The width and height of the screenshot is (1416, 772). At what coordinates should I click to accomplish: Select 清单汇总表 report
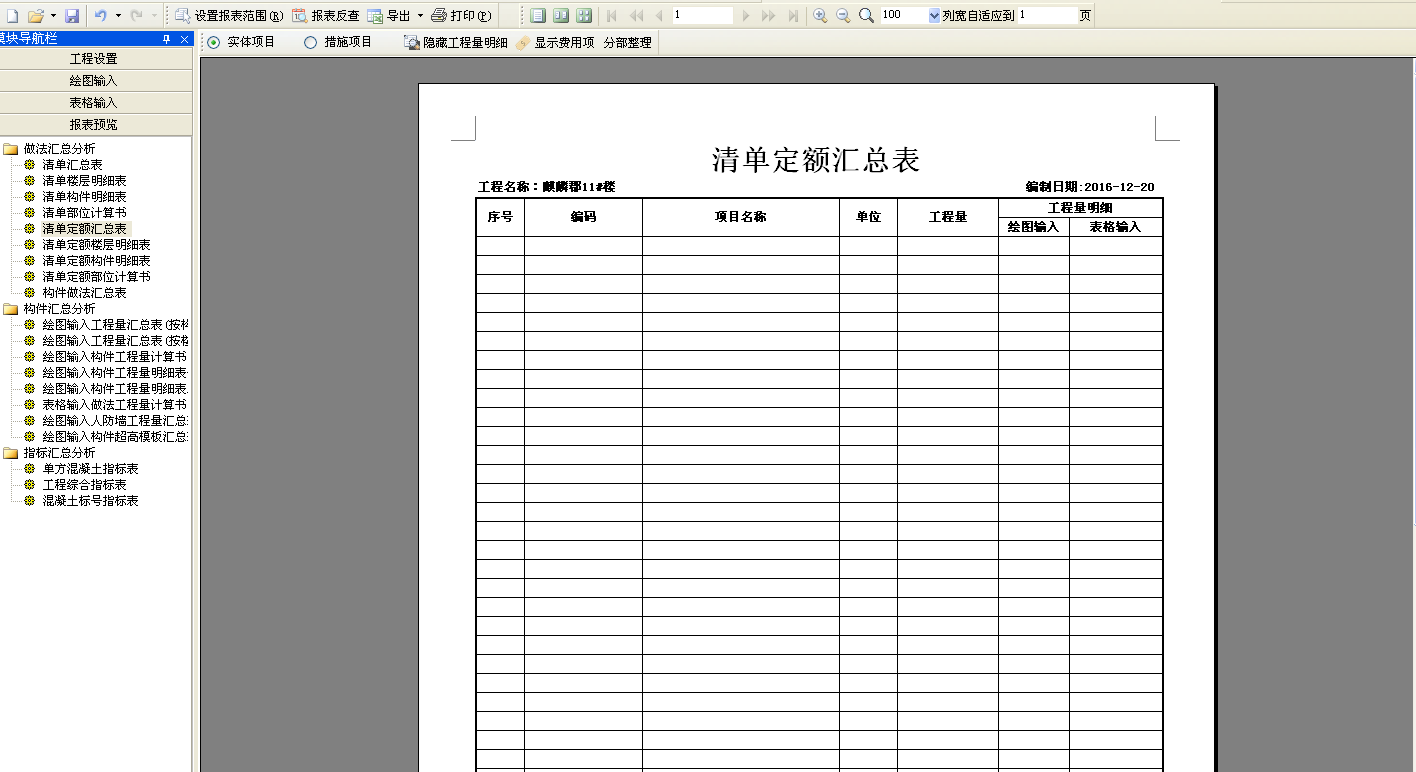click(x=72, y=165)
